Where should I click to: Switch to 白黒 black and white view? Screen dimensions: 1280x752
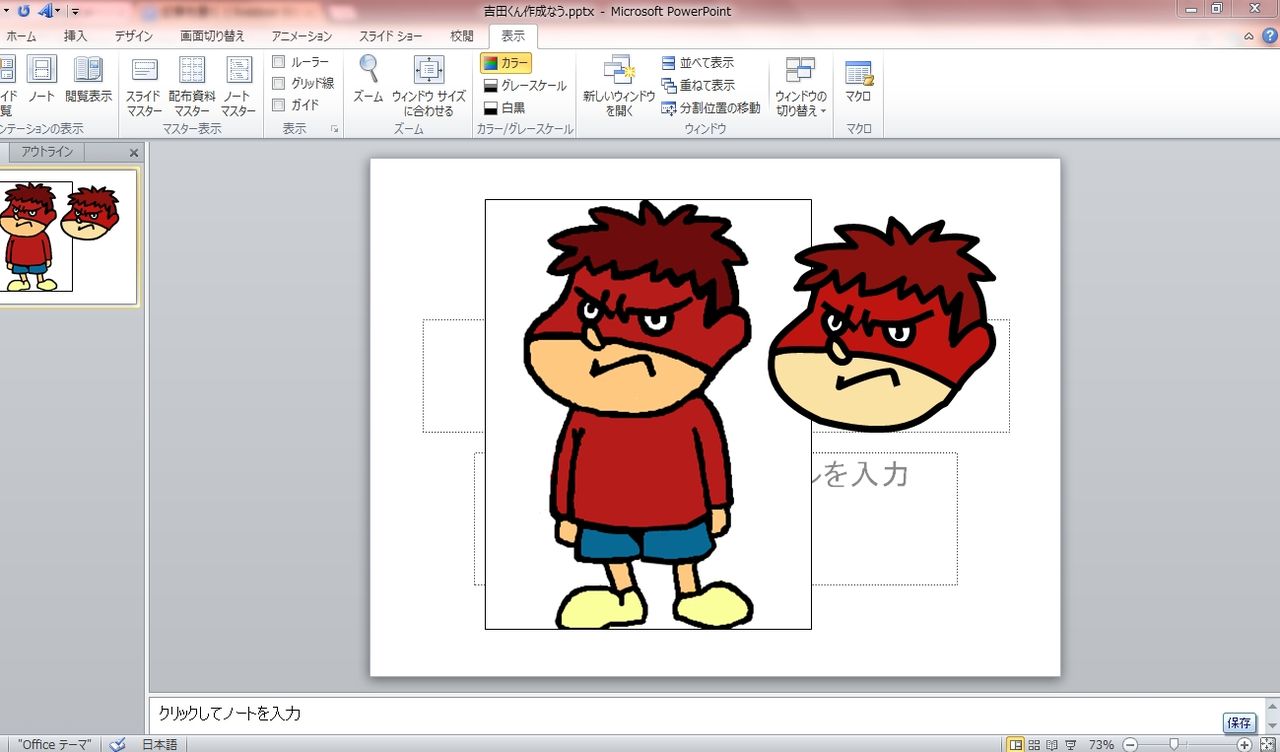tap(503, 108)
